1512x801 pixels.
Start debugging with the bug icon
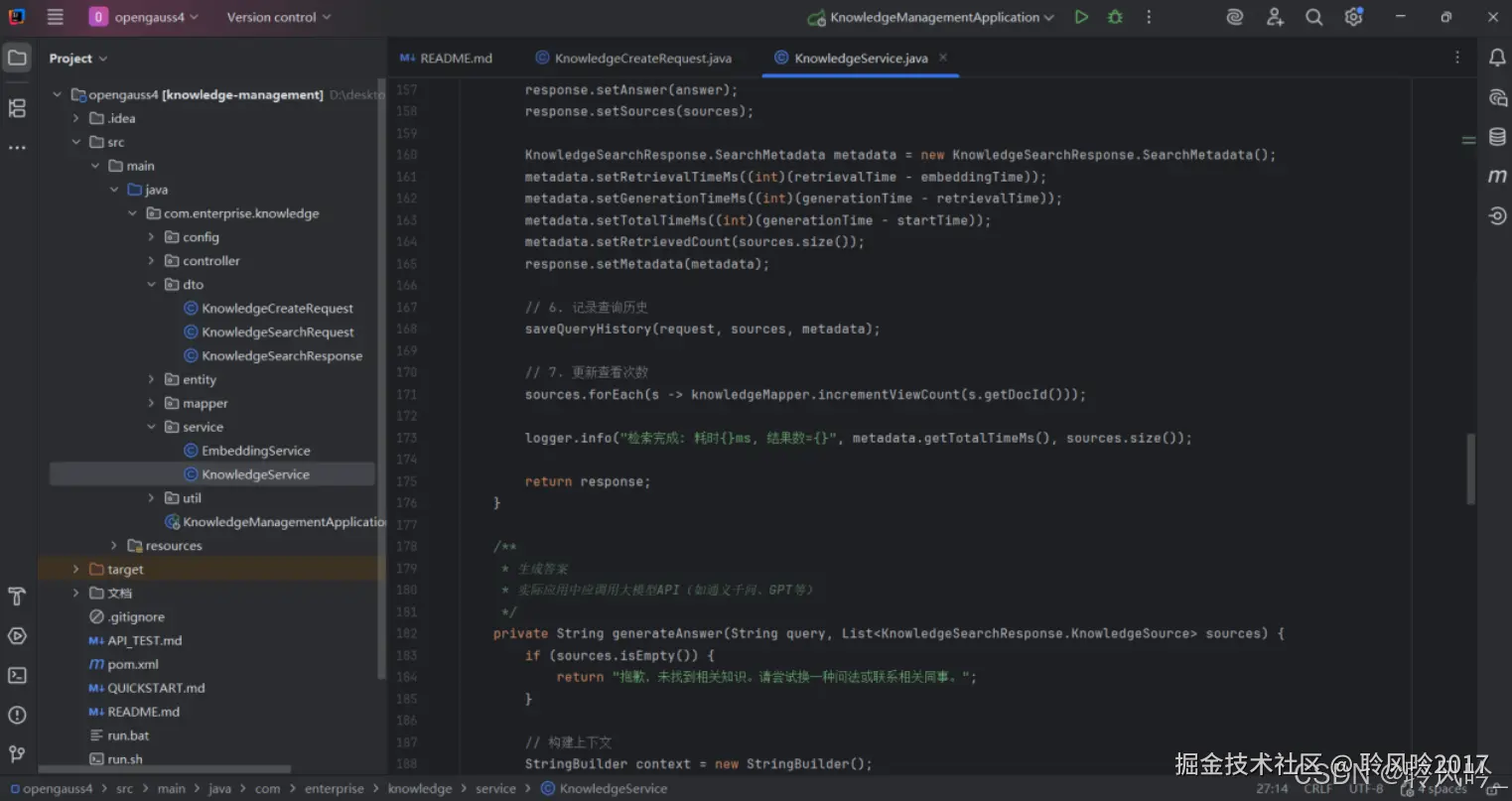(1115, 17)
